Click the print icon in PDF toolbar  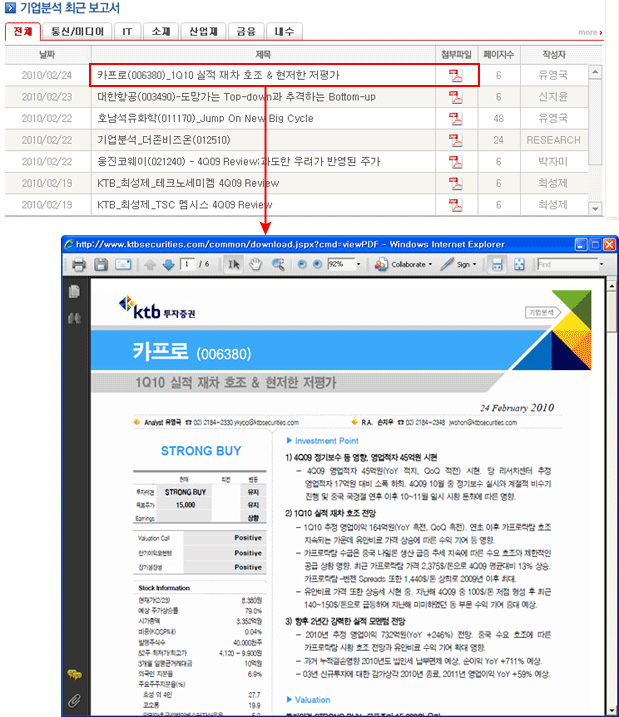pyautogui.click(x=79, y=265)
